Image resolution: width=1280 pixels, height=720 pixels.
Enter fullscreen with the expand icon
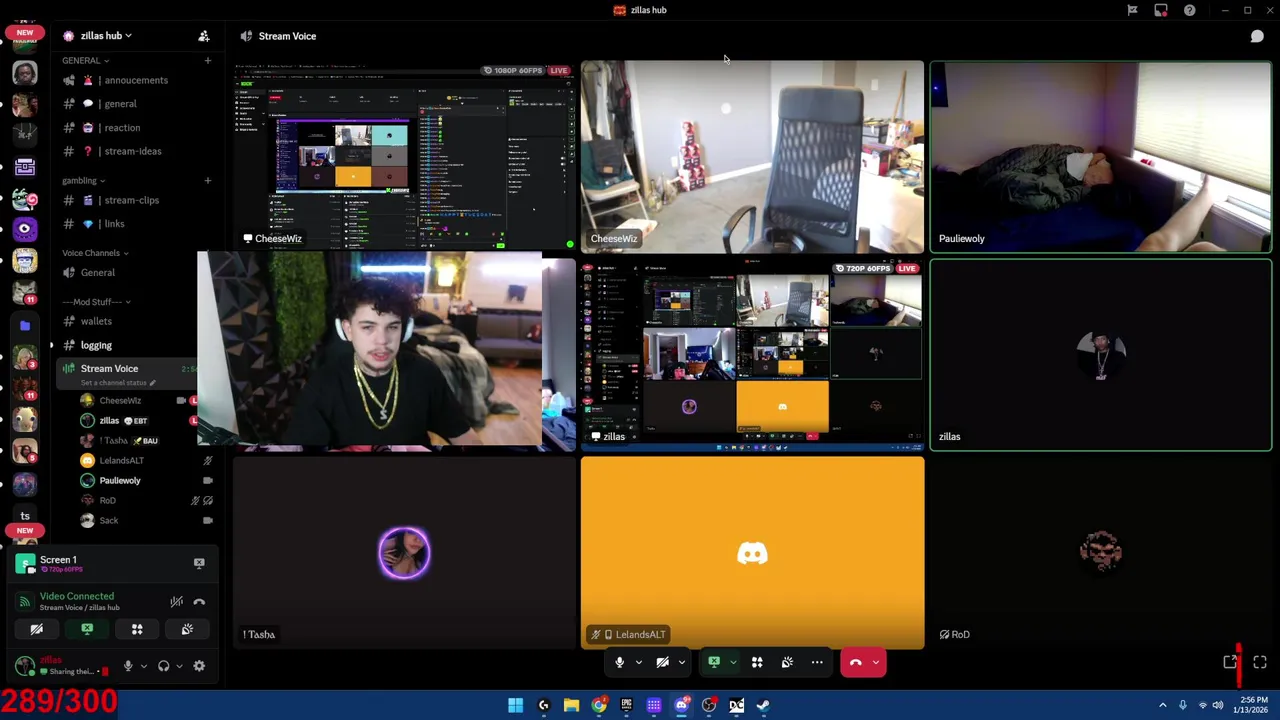(x=1260, y=662)
